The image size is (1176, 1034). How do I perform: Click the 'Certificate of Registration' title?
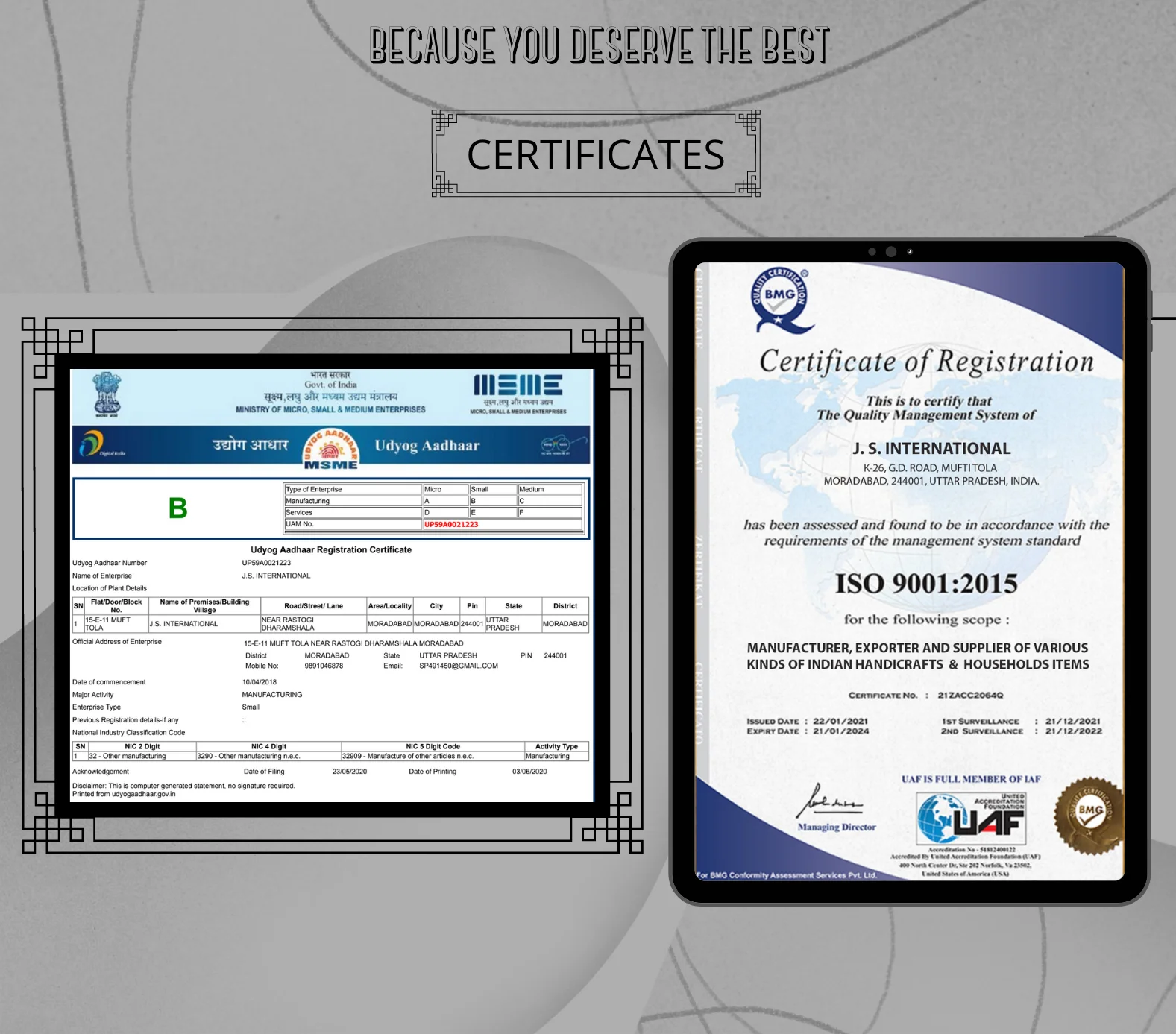point(926,362)
